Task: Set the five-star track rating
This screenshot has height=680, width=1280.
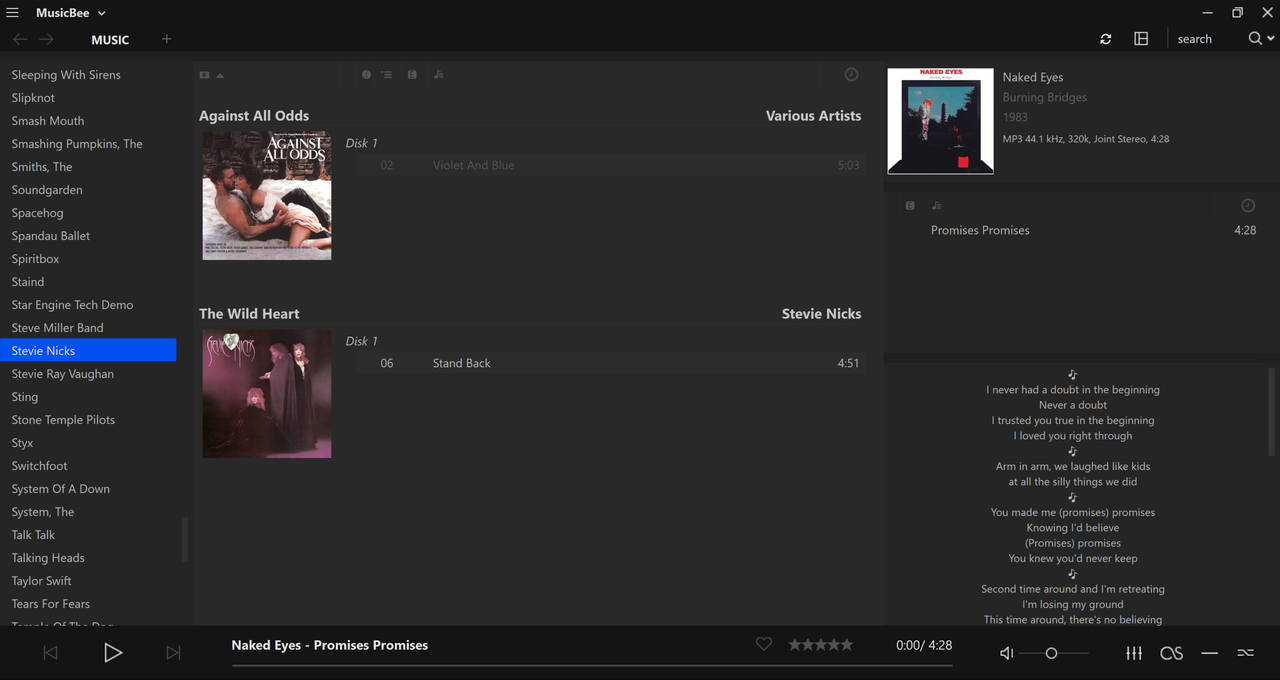Action: coord(821,645)
